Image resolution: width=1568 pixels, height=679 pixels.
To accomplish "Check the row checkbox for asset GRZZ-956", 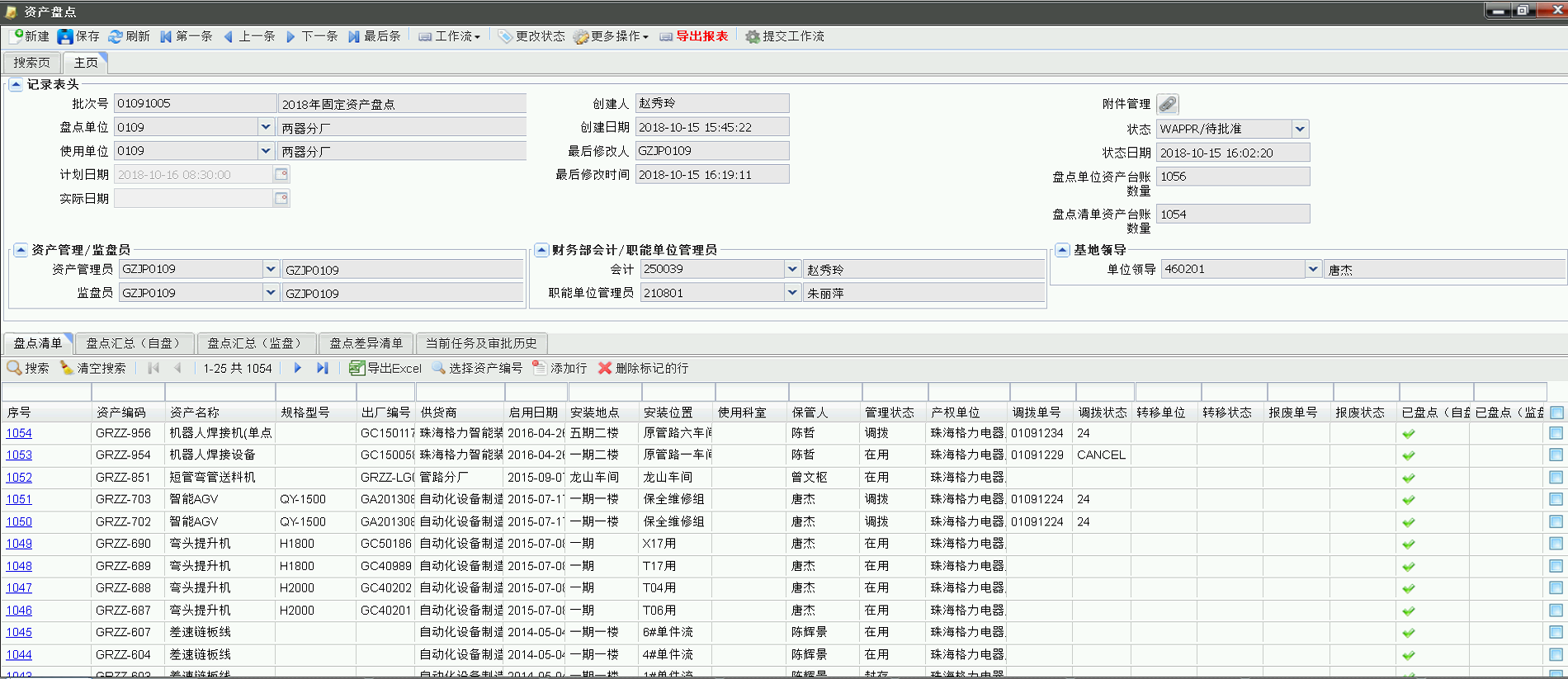I will click(1556, 433).
